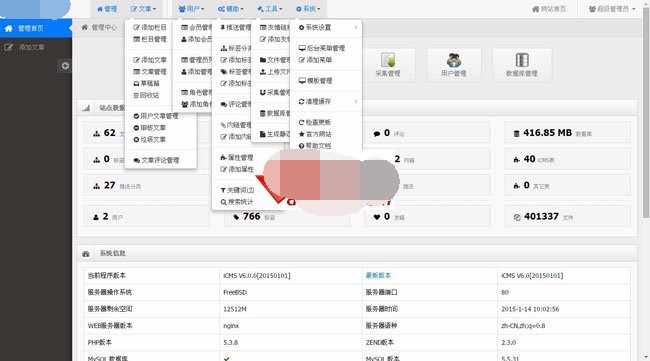Viewport: 650px width, 361px height.
Task: Open 审核文章 in the 文章 menu
Action: pyautogui.click(x=150, y=128)
